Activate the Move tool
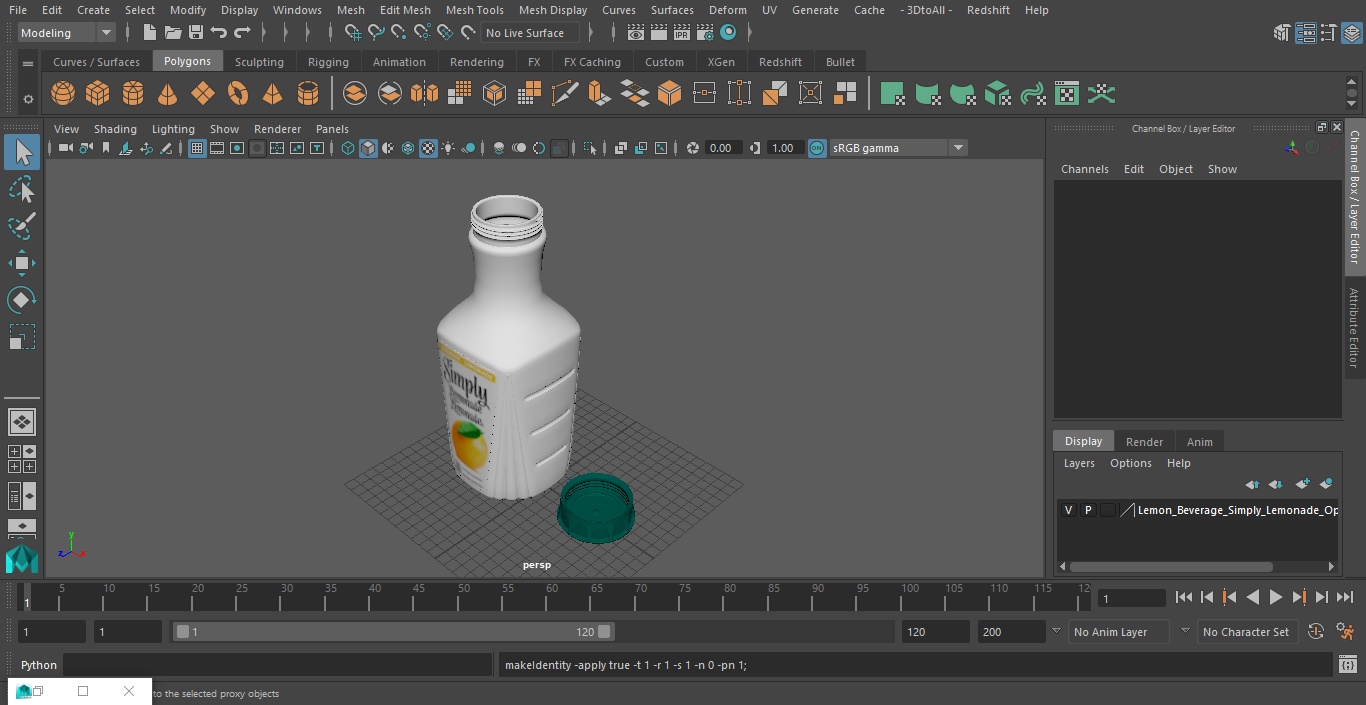Viewport: 1366px width, 705px height. [x=21, y=263]
